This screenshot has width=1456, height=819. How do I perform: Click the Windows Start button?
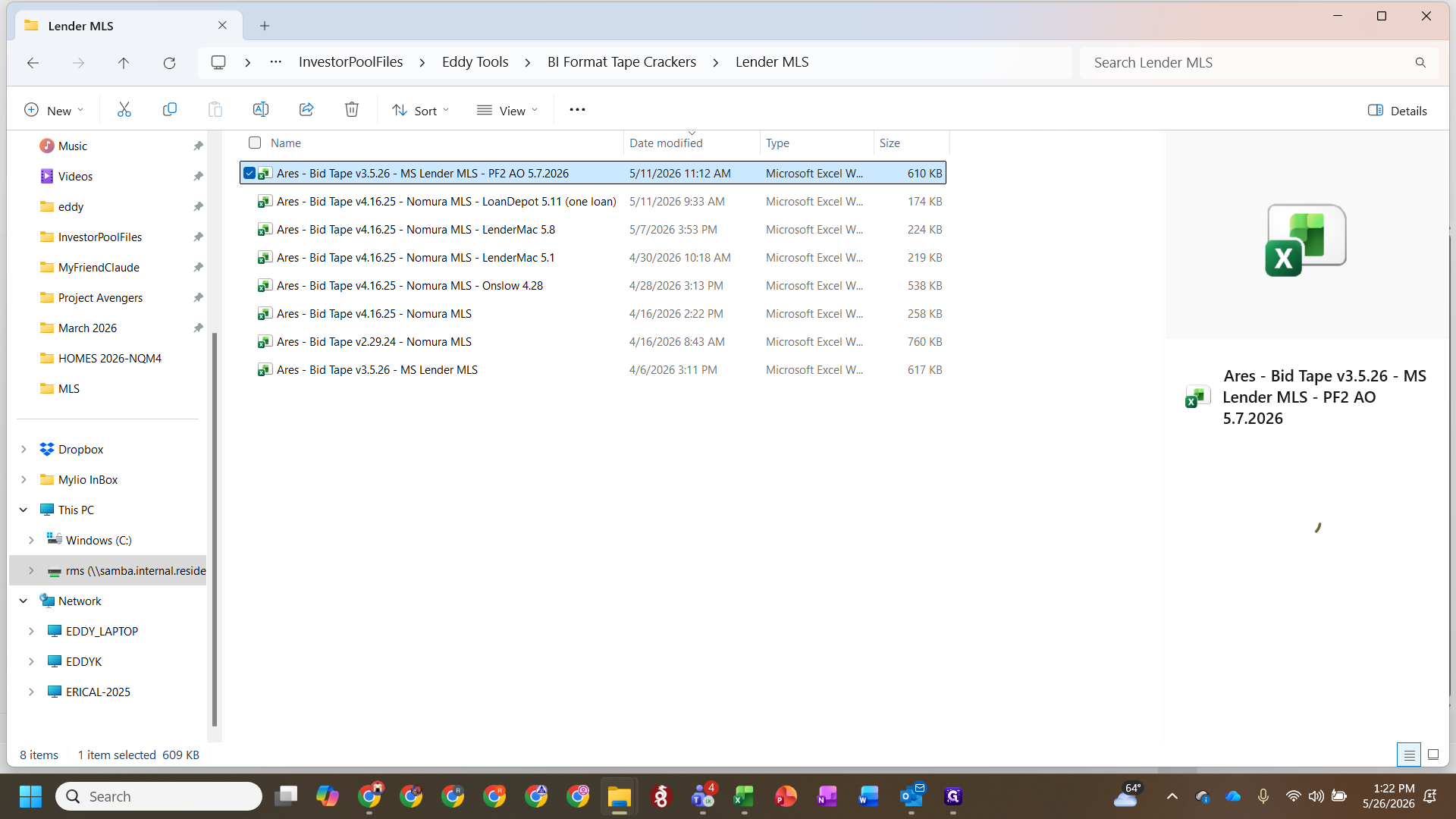pos(30,796)
